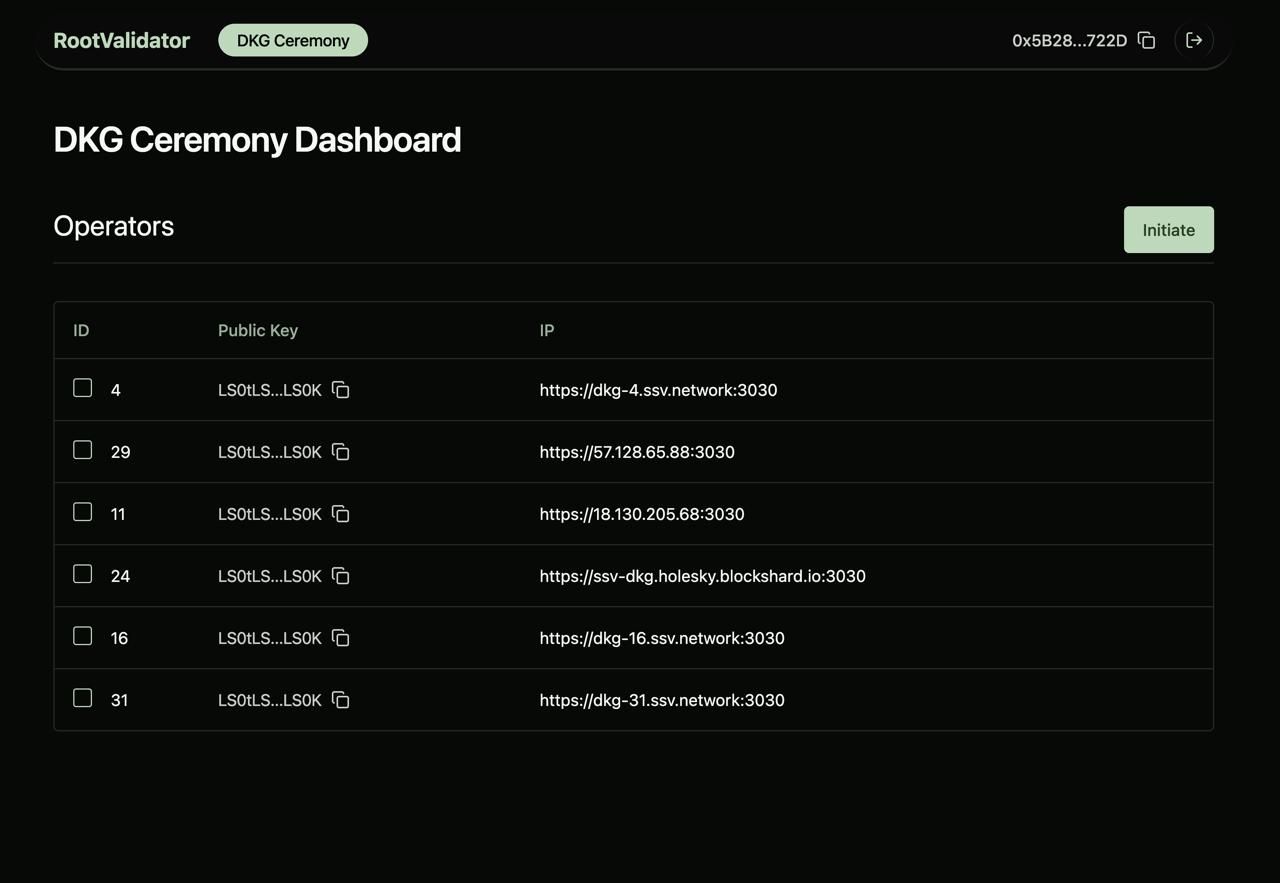Enable the operator 24 checkbox

(83, 574)
